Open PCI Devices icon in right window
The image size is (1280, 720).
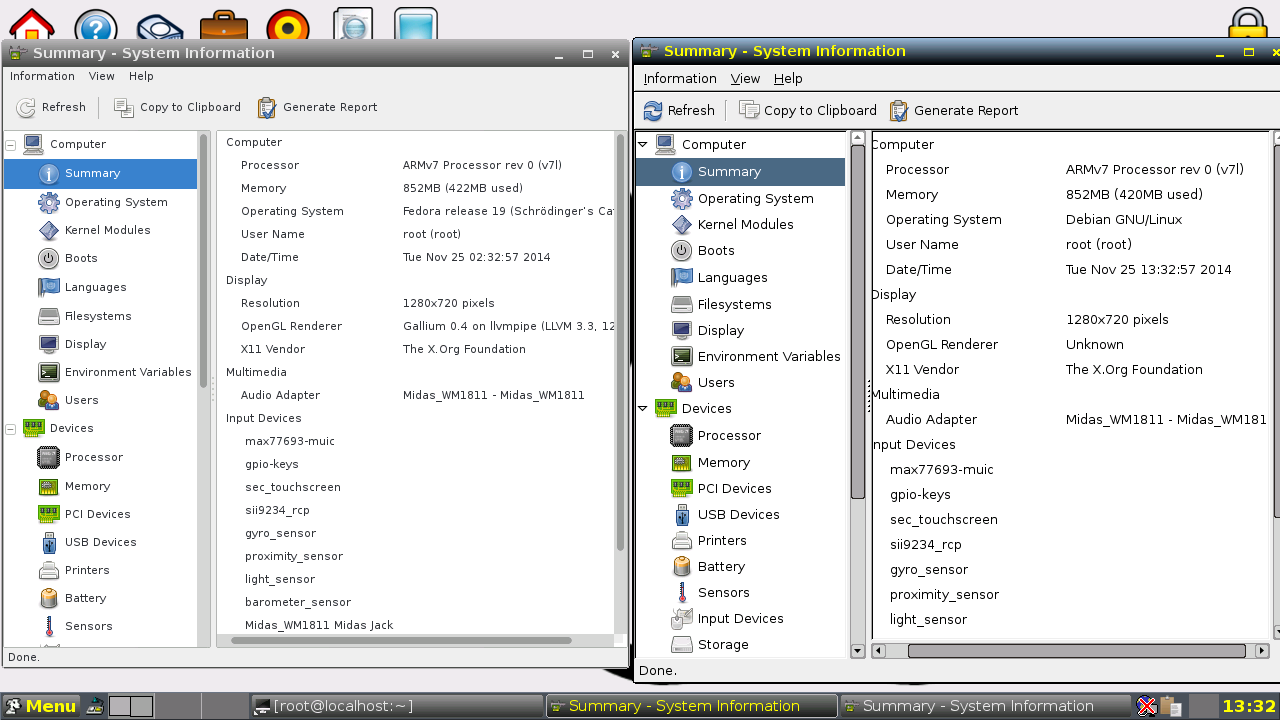pos(682,488)
